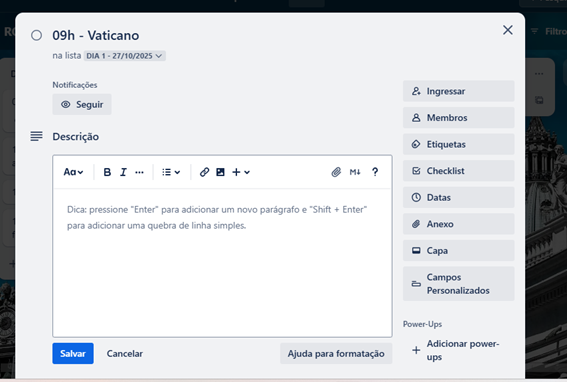
Task: Open editor help question mark icon
Action: [x=375, y=172]
